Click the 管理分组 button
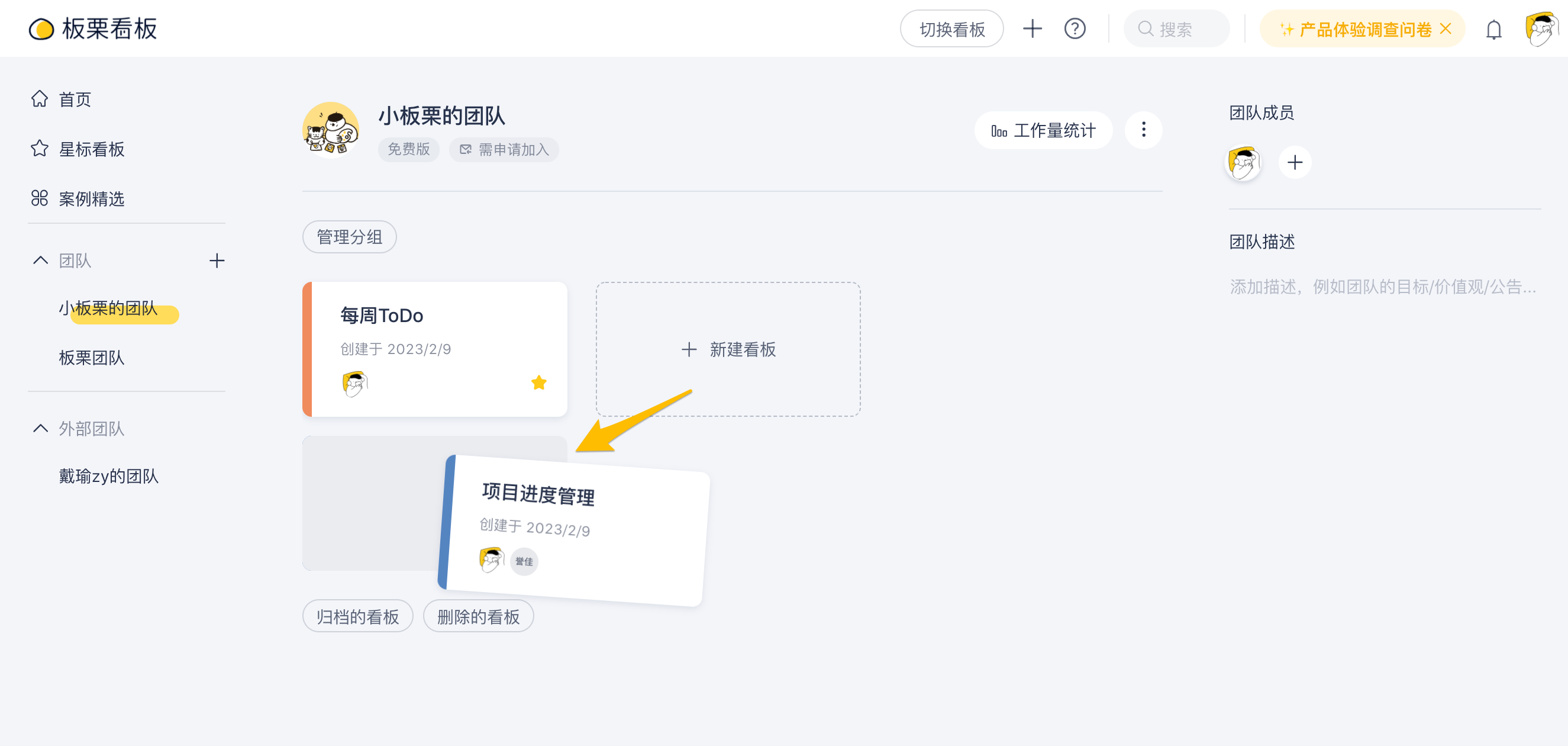This screenshot has height=746, width=1568. coord(349,237)
